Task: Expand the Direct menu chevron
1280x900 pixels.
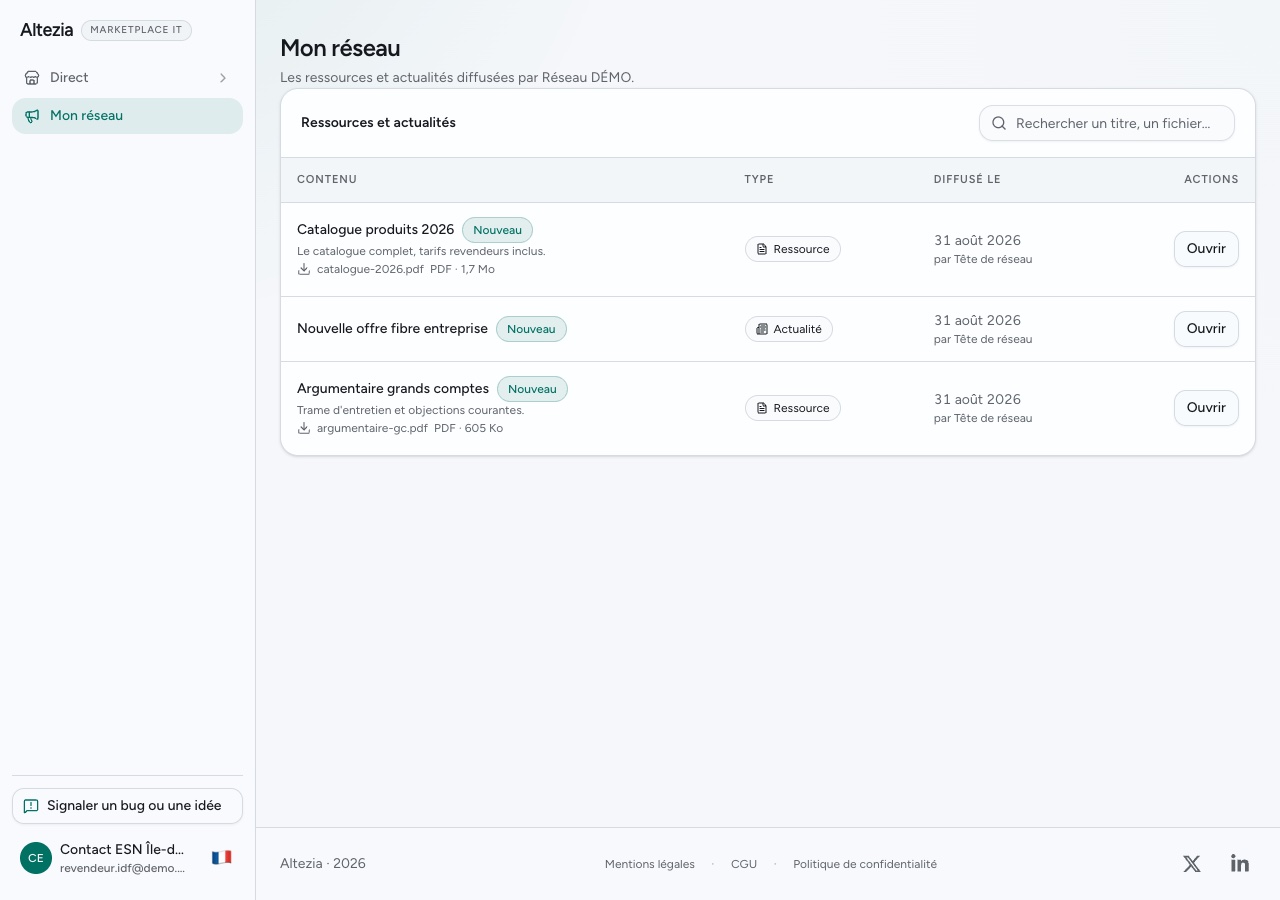Action: click(x=223, y=78)
